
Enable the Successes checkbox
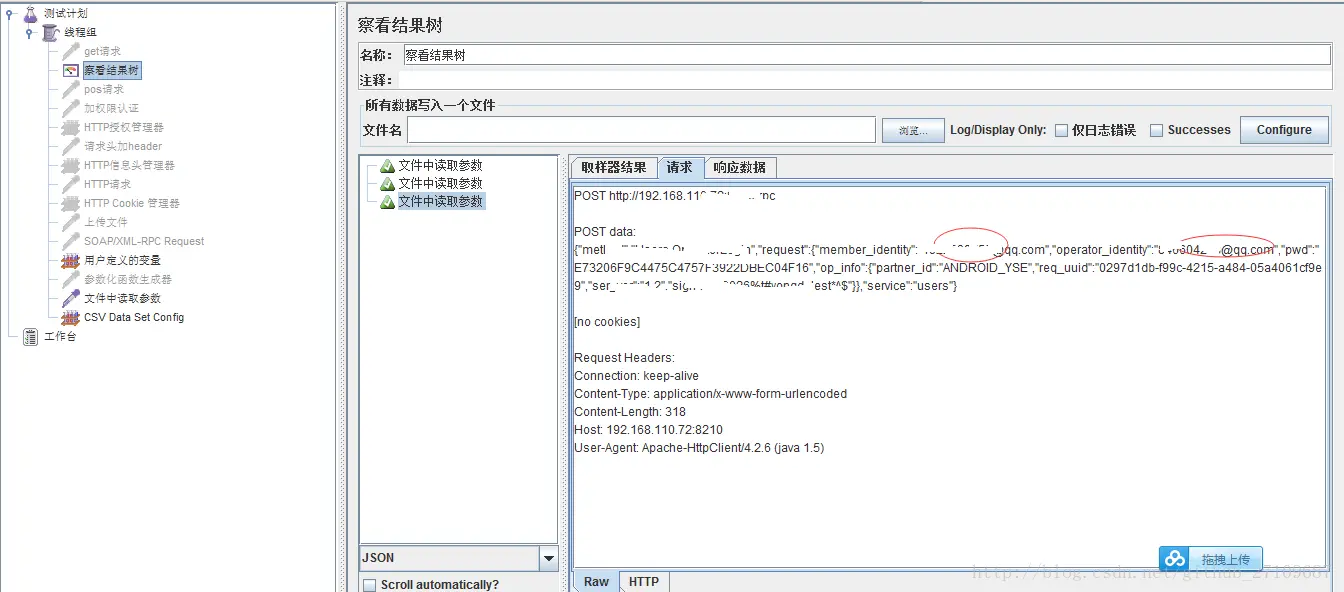(1157, 130)
